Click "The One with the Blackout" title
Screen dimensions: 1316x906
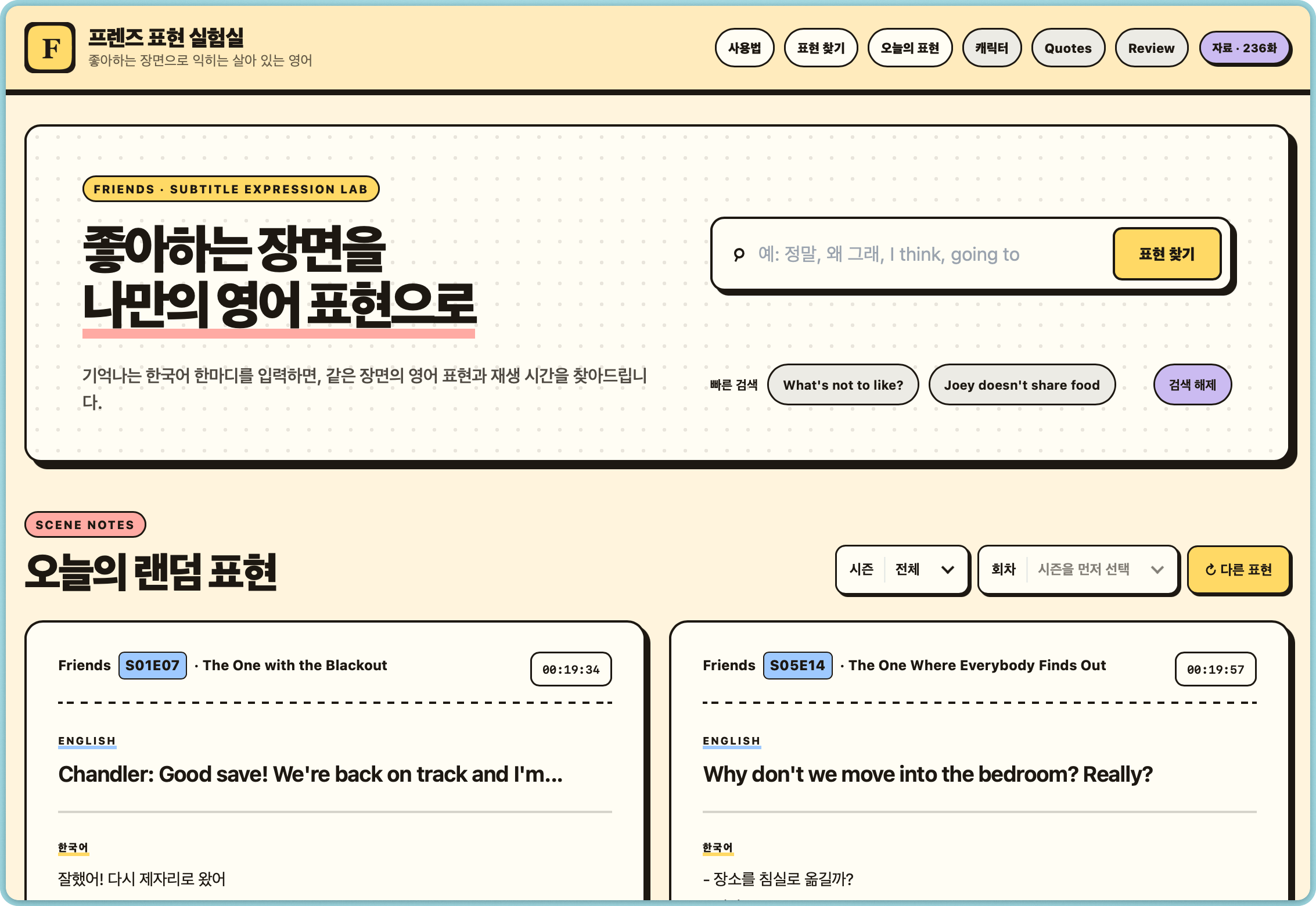(295, 666)
